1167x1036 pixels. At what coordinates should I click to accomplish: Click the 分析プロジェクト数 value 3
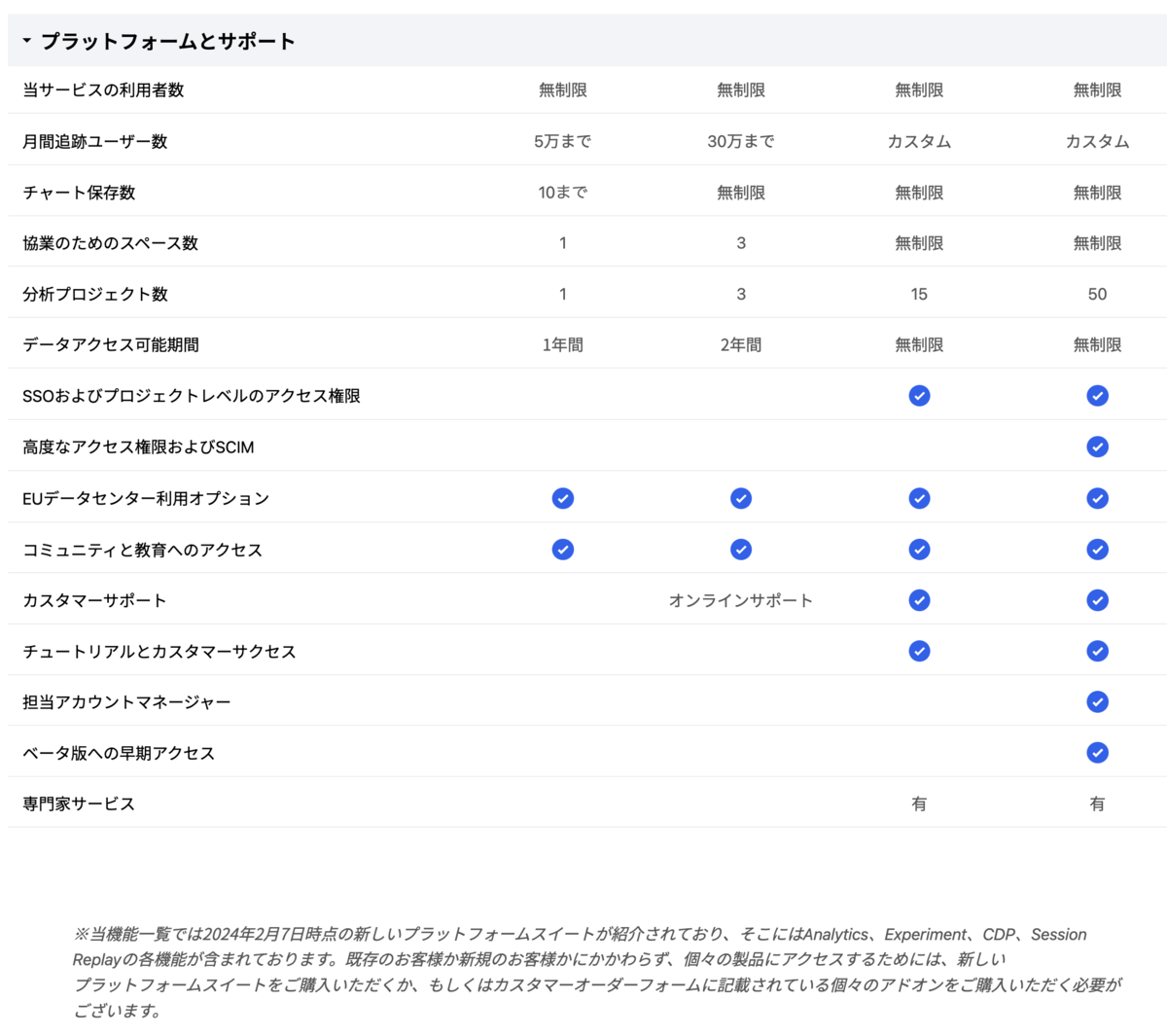[741, 294]
